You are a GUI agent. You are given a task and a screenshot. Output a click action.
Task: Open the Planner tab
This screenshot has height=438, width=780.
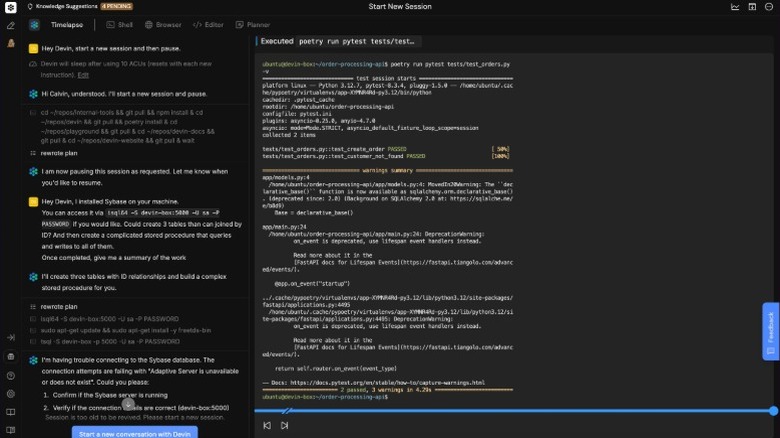tap(252, 24)
